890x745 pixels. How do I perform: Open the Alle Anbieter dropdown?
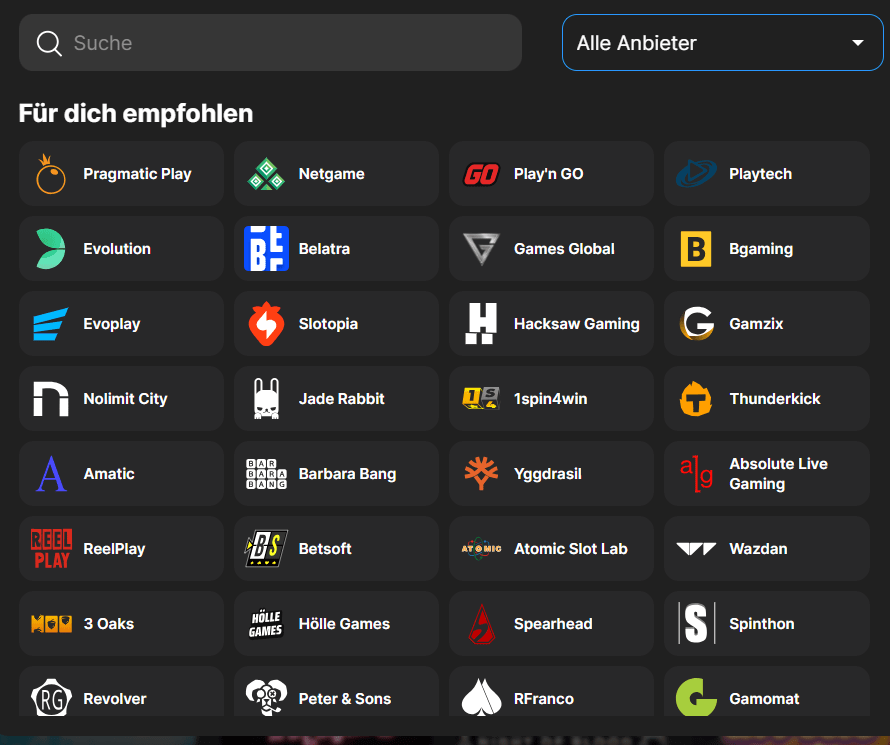pyautogui.click(x=722, y=43)
